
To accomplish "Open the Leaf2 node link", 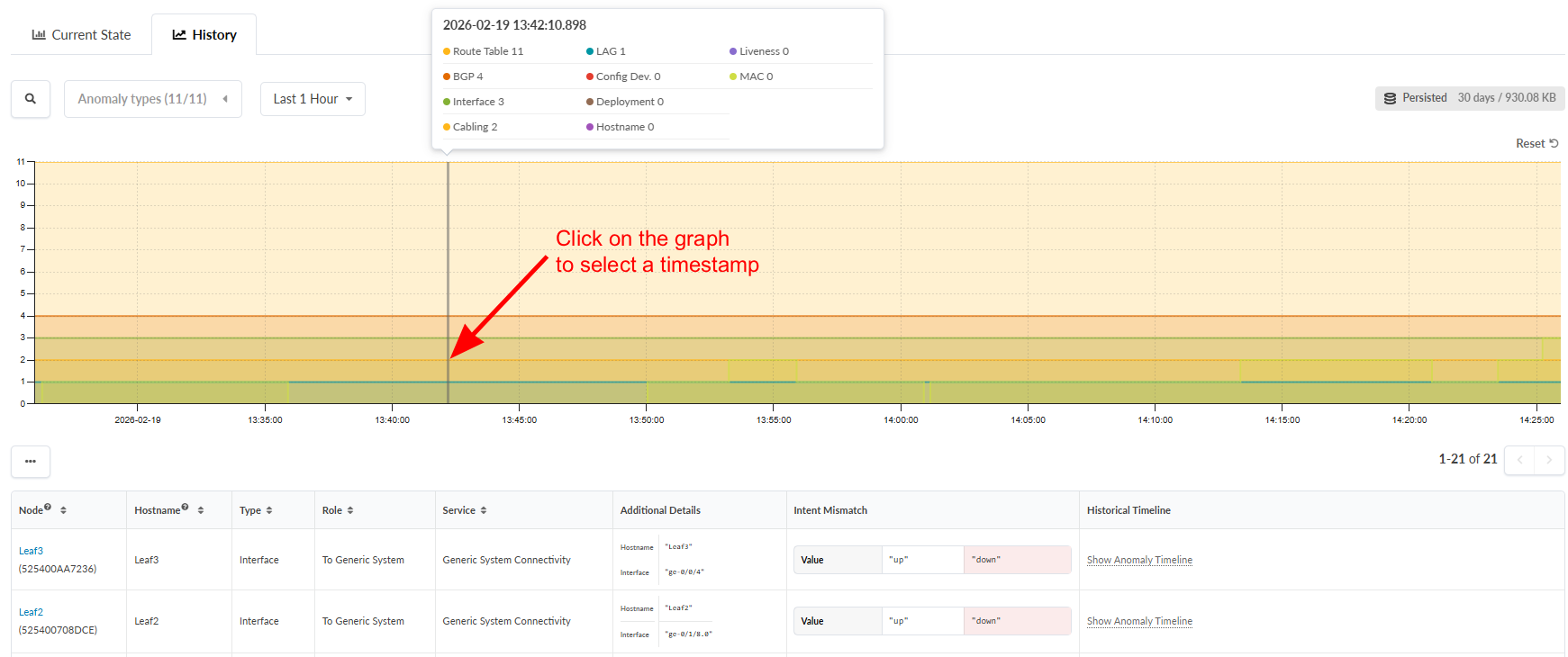I will (31, 612).
